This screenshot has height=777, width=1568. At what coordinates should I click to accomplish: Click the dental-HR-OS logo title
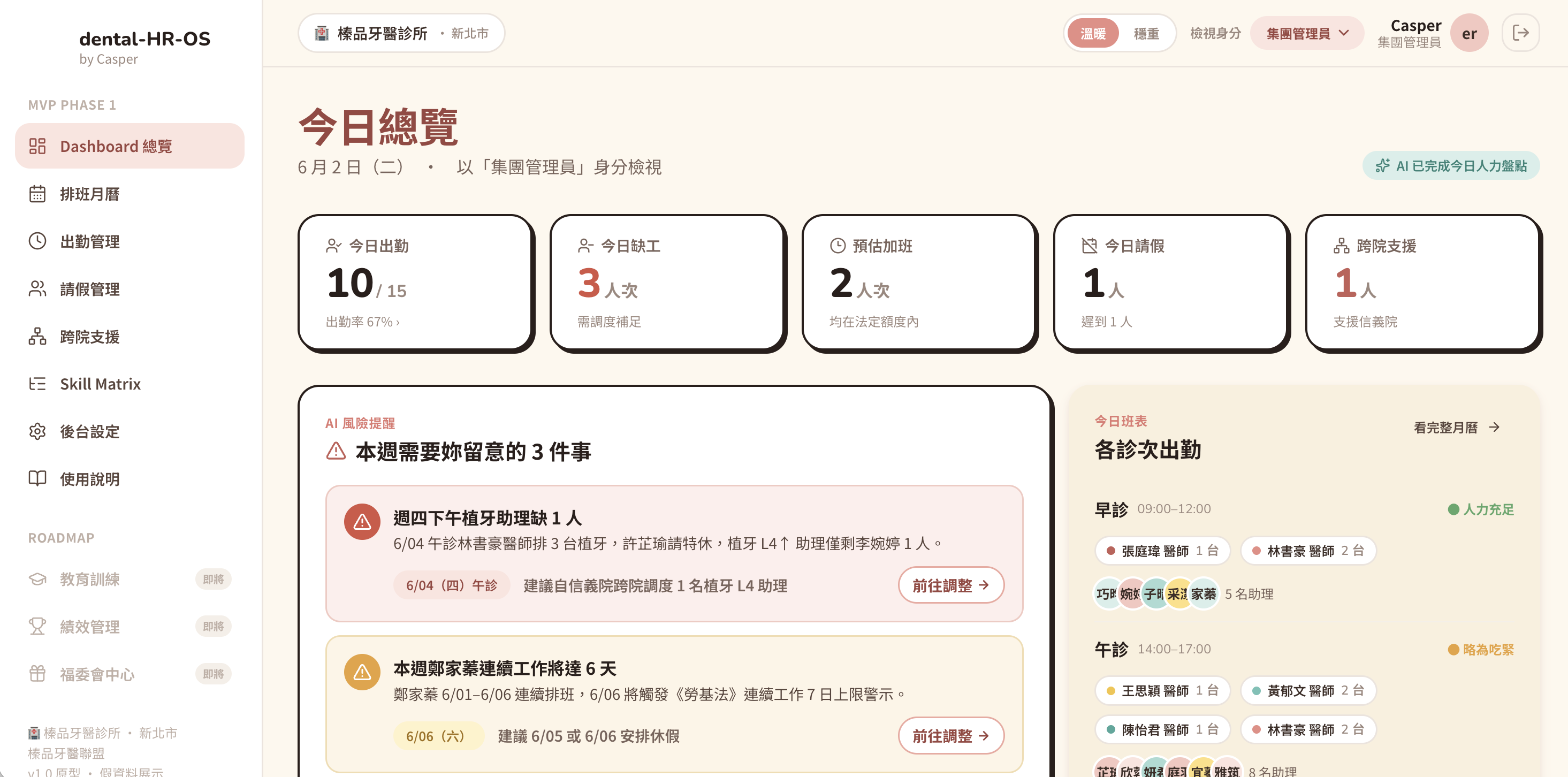coord(145,39)
